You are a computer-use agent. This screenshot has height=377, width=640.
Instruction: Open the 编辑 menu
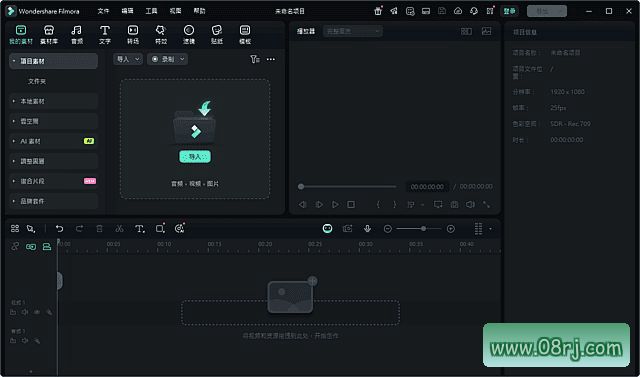[127, 11]
